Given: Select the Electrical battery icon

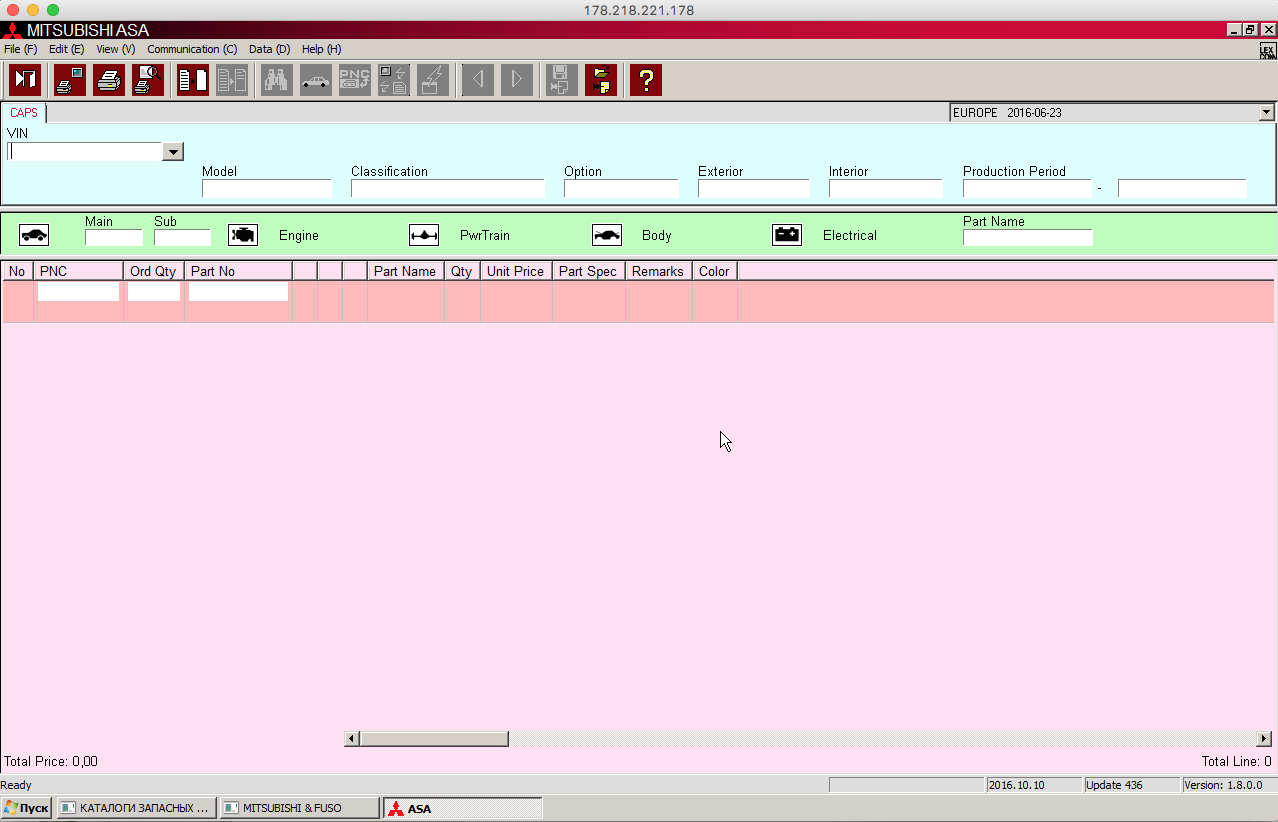Looking at the screenshot, I should tap(787, 235).
